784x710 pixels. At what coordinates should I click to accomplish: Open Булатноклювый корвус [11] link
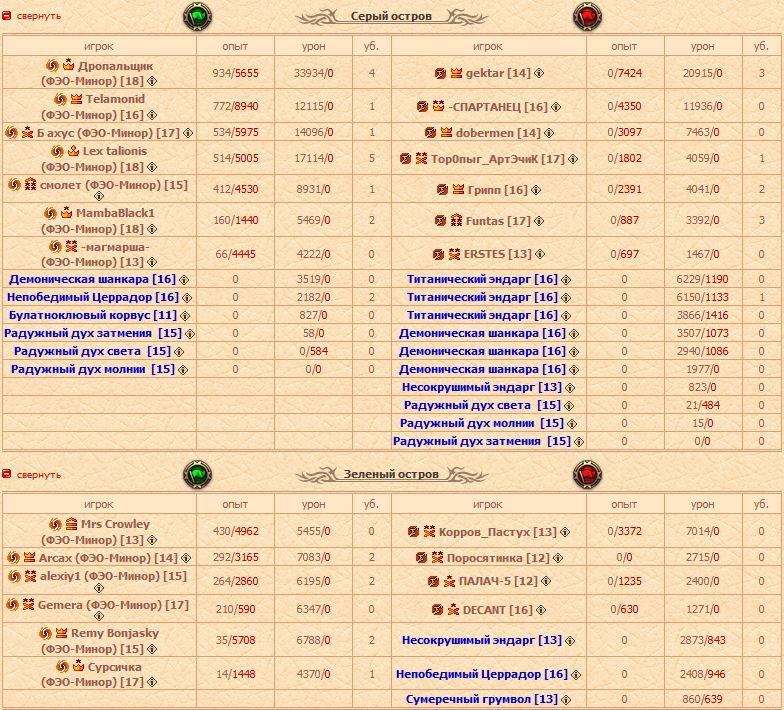pos(92,315)
